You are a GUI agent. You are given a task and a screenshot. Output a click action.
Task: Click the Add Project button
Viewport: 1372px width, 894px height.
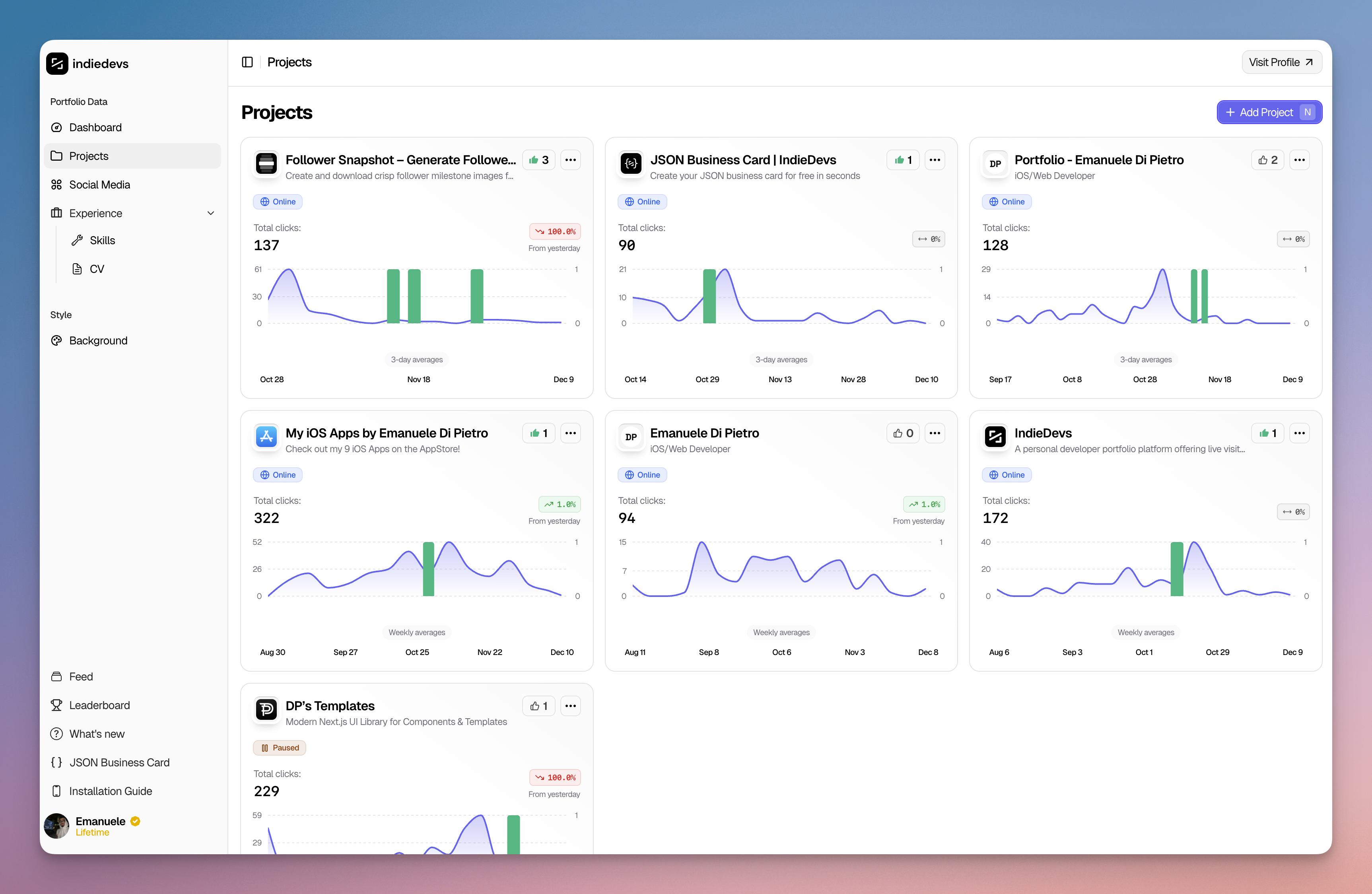1268,113
